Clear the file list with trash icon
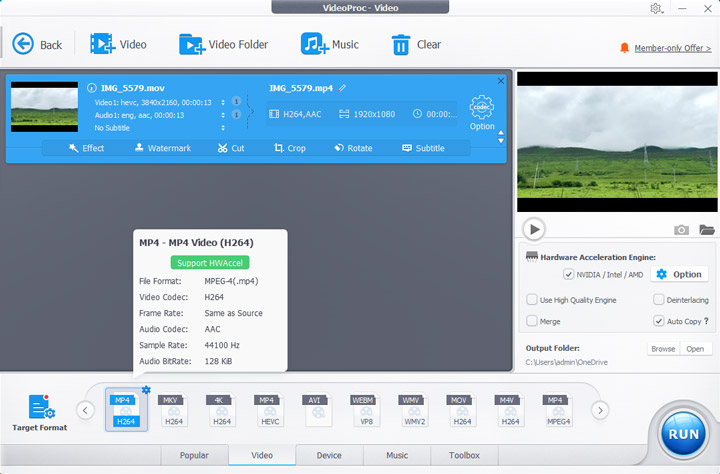 tap(416, 45)
